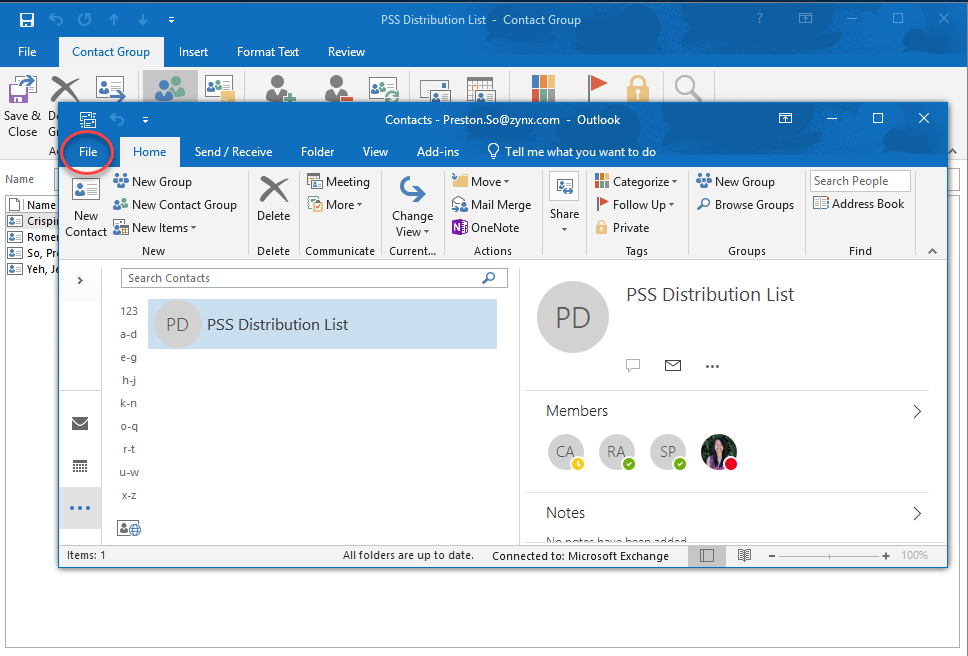
Task: Show Notes view in Contact Group ribbon
Action: pos(220,88)
